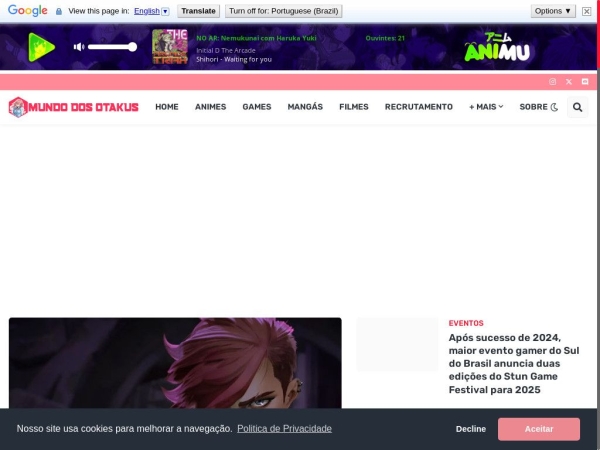Open the Initial D album cover thumbnail

click(170, 47)
